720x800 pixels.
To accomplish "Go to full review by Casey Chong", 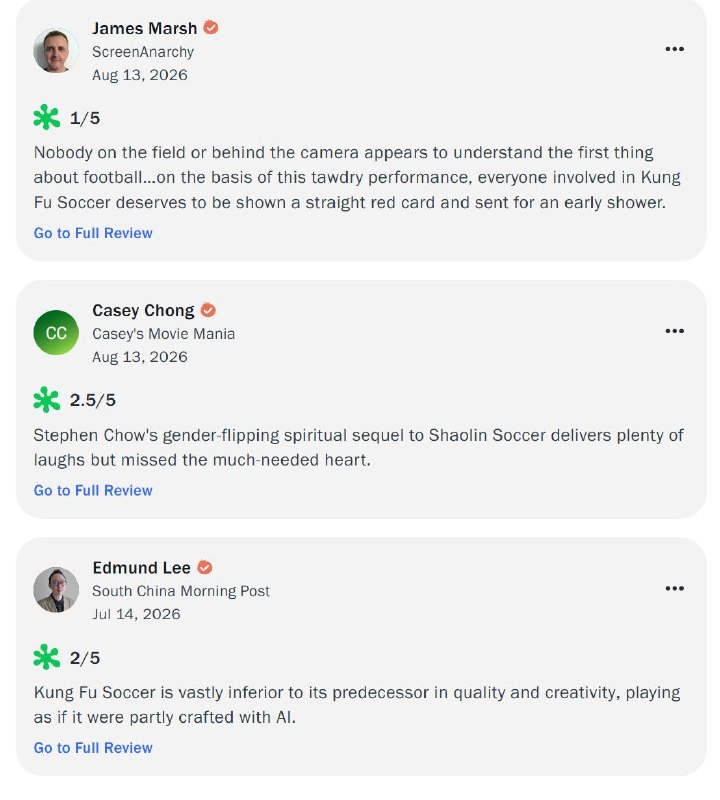I will point(93,490).
